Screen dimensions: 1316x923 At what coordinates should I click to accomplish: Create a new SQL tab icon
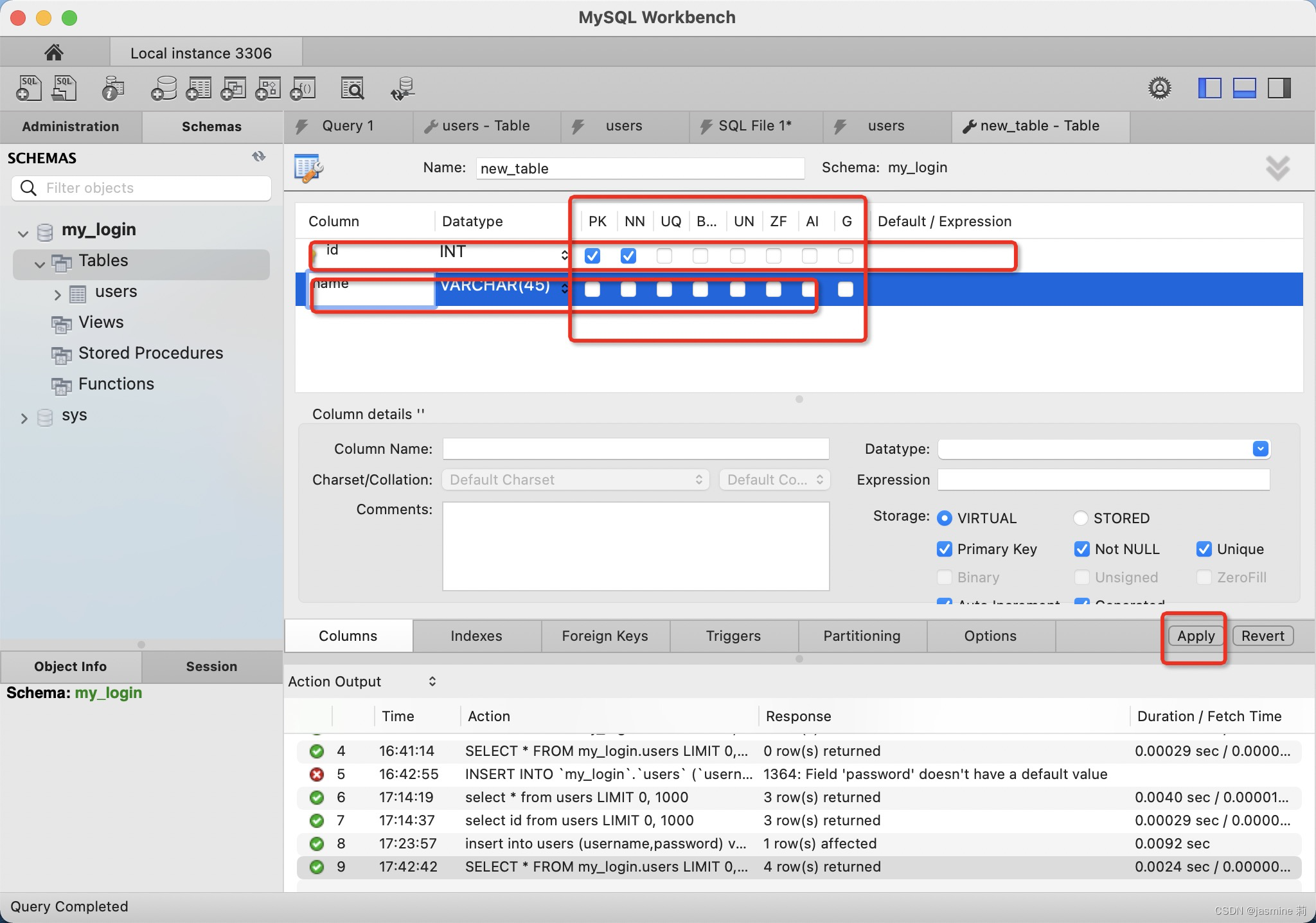coord(28,88)
